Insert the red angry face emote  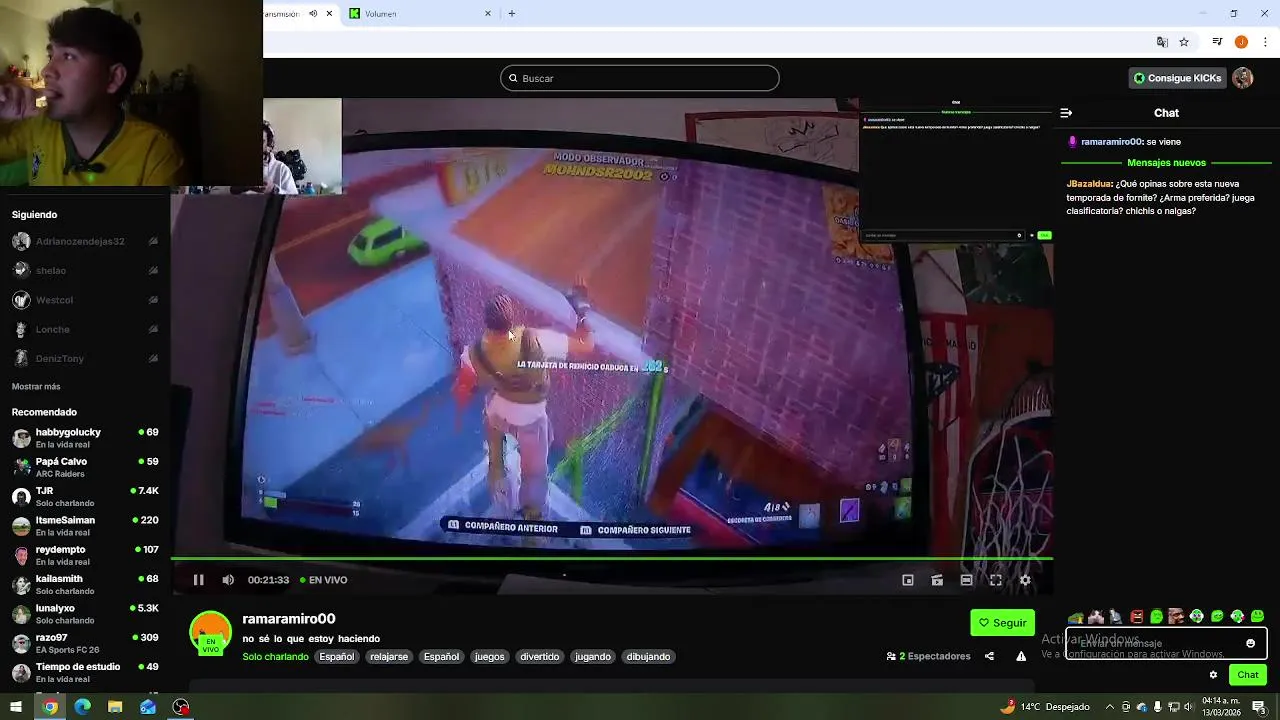pyautogui.click(x=1136, y=617)
